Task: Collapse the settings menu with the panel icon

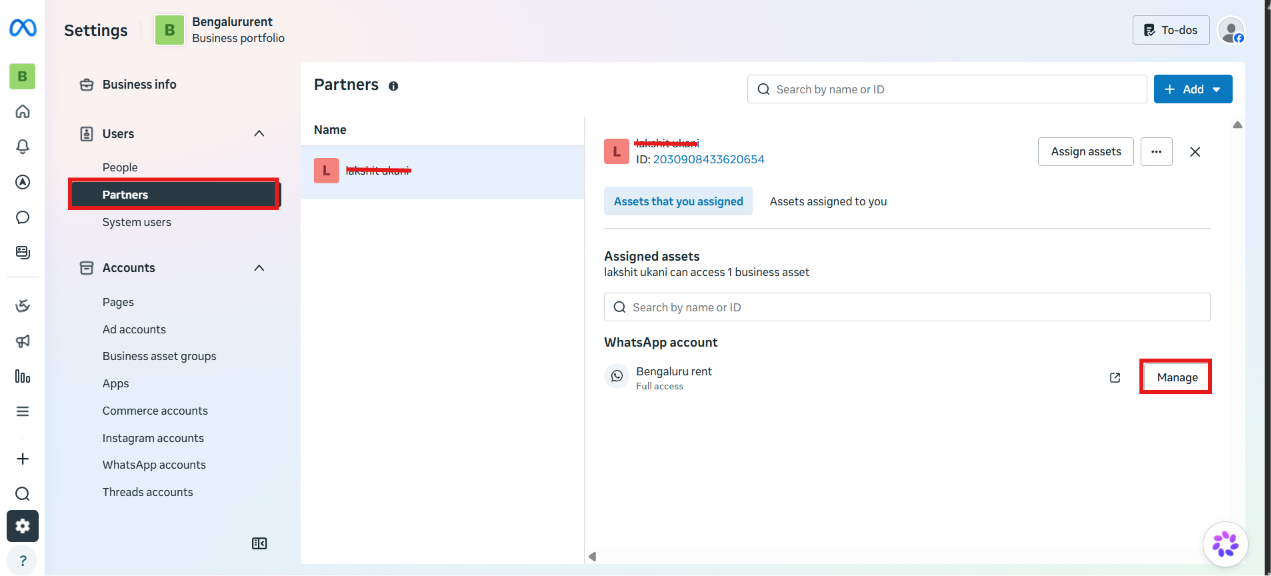Action: pos(259,543)
